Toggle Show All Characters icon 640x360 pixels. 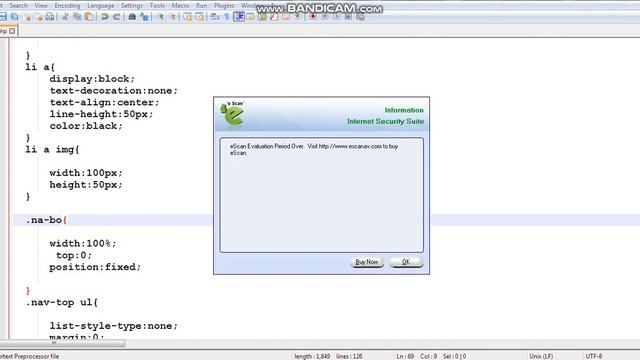(x=227, y=17)
